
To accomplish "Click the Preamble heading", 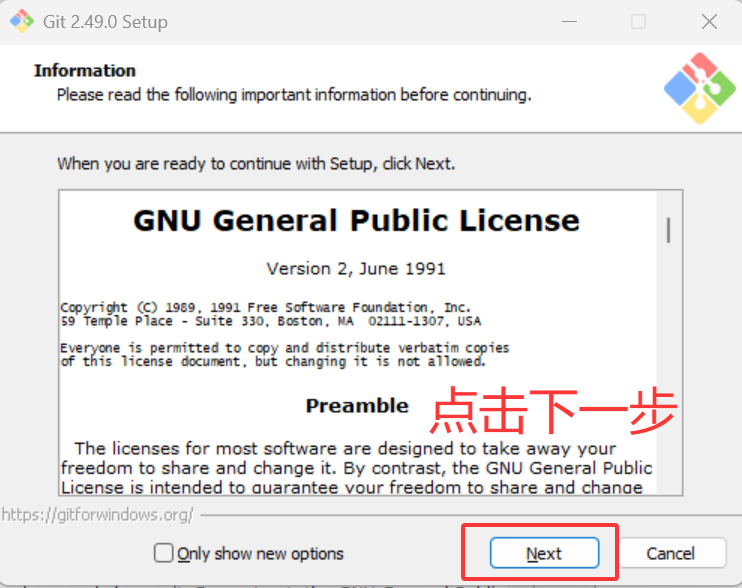I will click(x=357, y=406).
